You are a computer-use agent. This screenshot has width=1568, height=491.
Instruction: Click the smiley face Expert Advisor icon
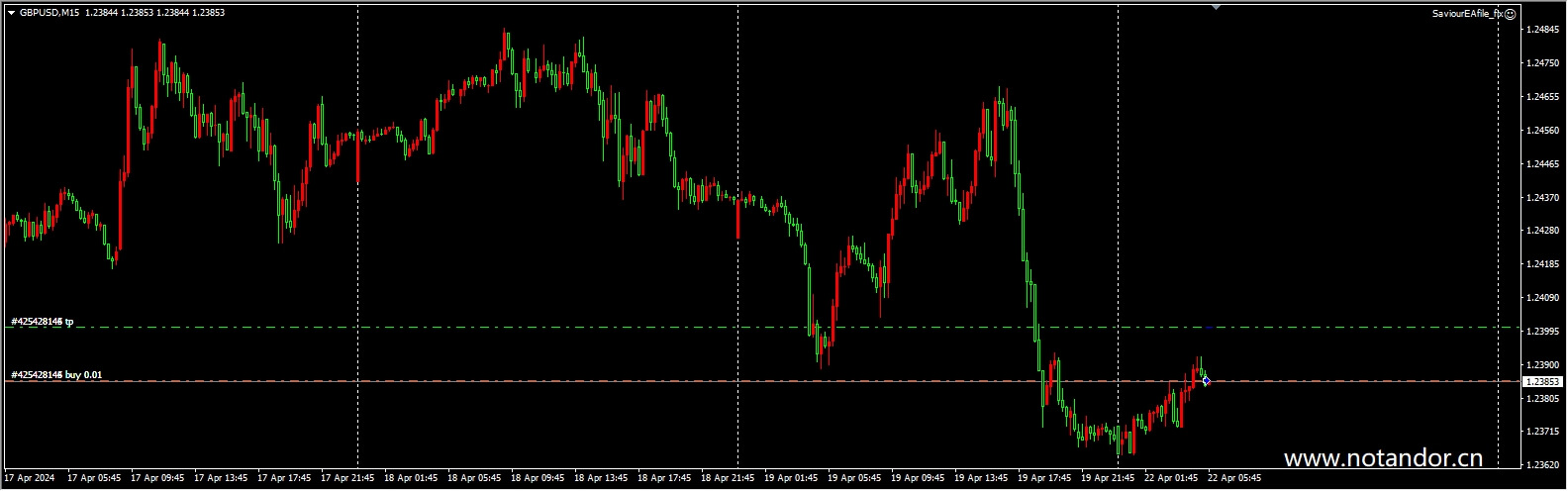coord(1510,14)
